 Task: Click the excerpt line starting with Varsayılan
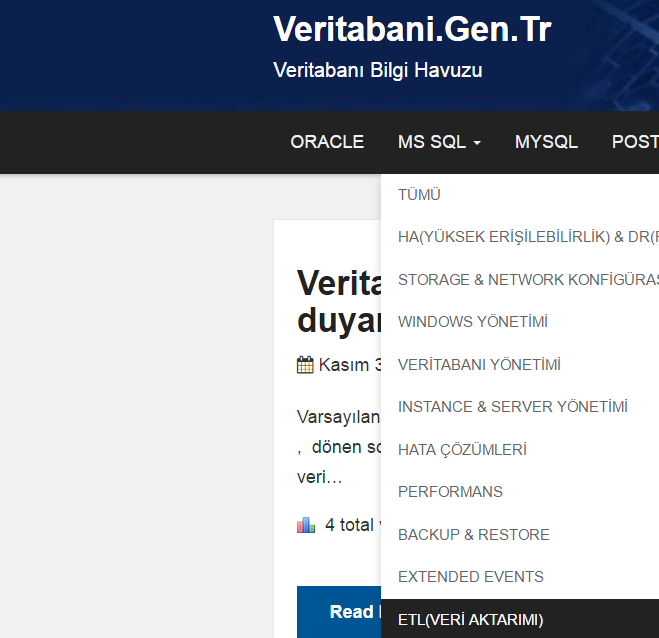pyautogui.click(x=338, y=417)
